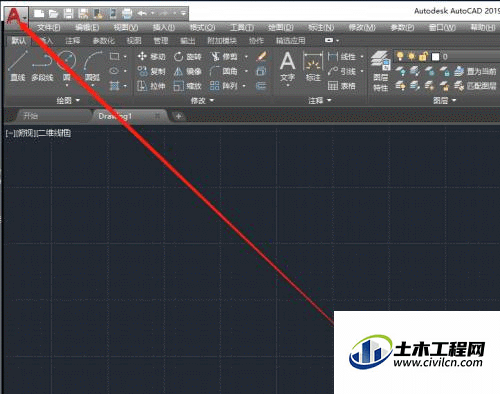Click the Save As icon in quick access toolbar
The height and width of the screenshot is (394, 500).
click(x=83, y=14)
